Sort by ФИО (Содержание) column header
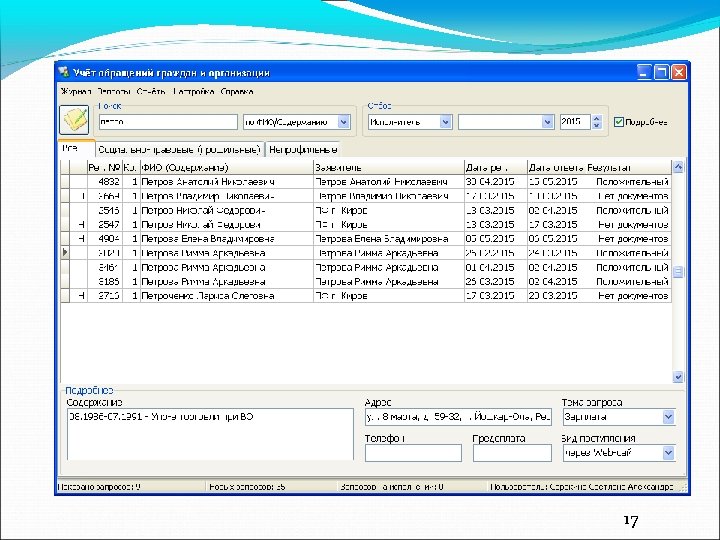This screenshot has height=540, width=720. [x=227, y=168]
